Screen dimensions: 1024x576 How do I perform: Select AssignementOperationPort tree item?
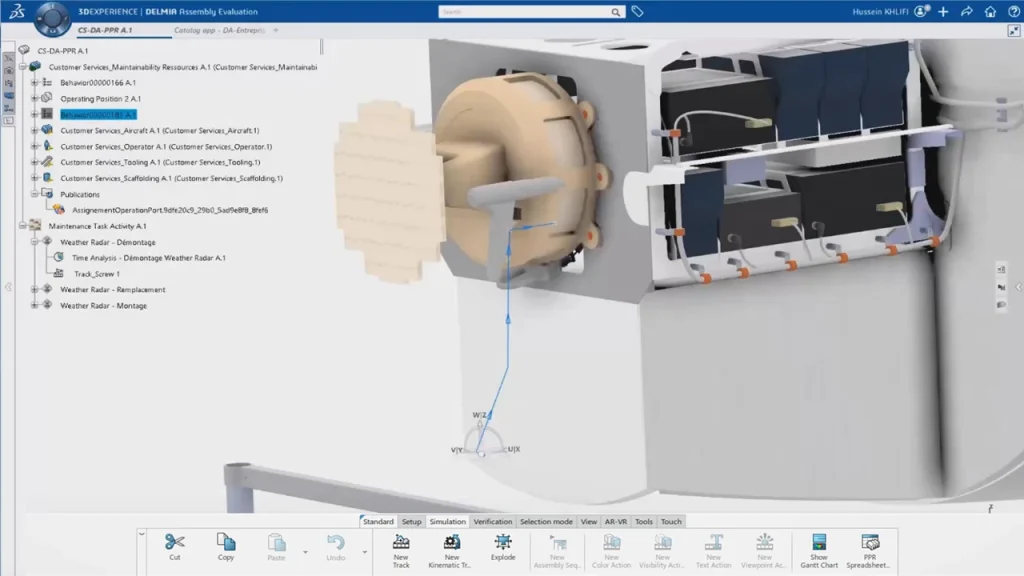pyautogui.click(x=170, y=210)
